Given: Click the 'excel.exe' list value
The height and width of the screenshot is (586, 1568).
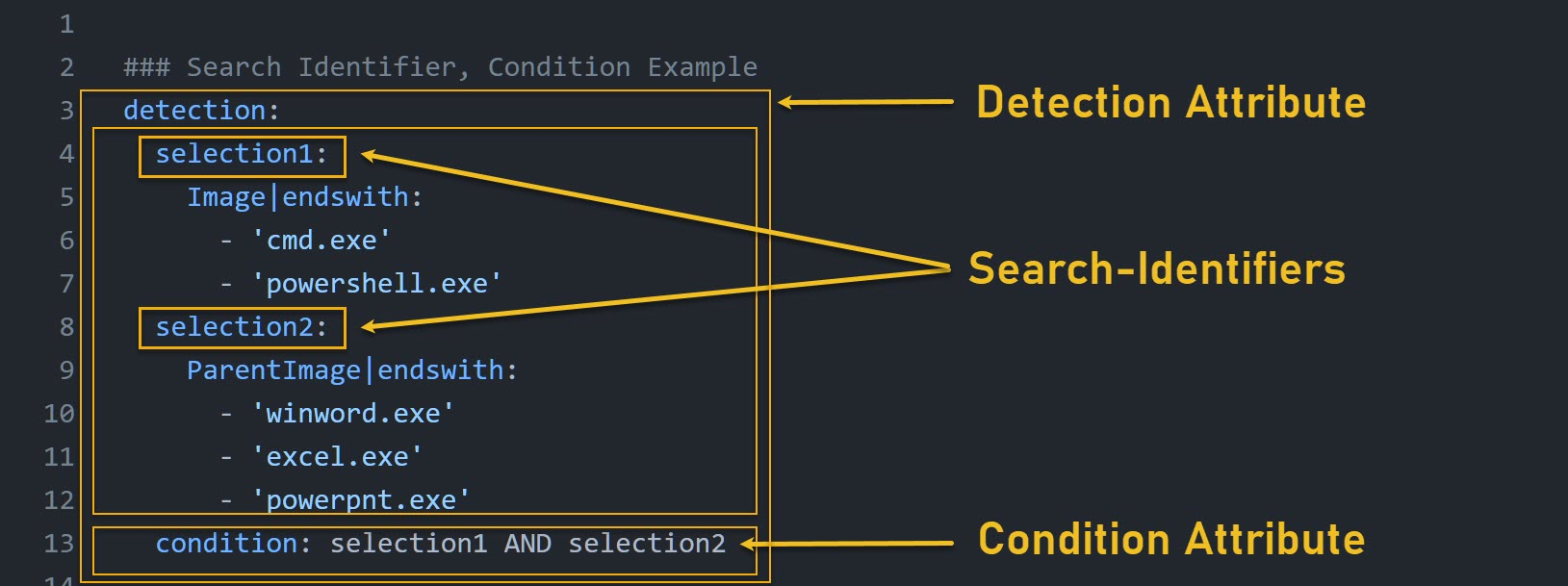Looking at the screenshot, I should 337,457.
